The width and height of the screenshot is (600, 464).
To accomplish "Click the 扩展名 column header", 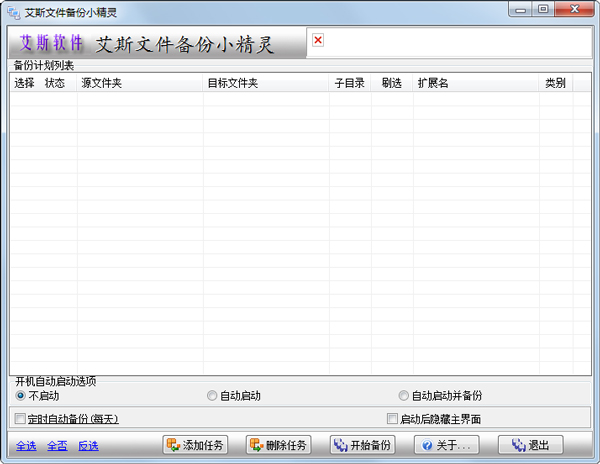I will point(476,84).
